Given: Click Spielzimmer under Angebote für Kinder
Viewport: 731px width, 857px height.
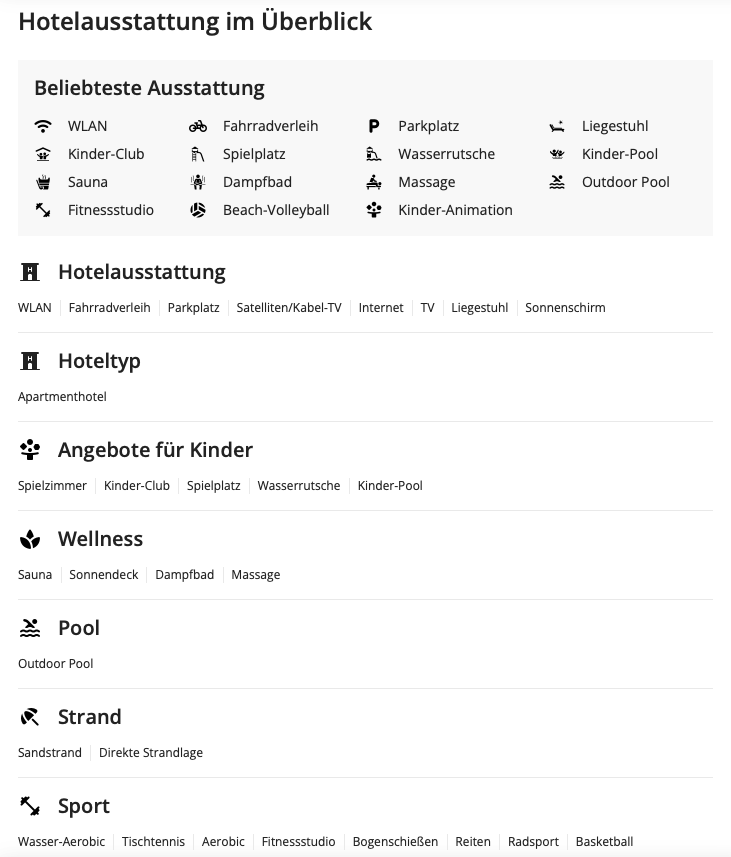Looking at the screenshot, I should pos(52,486).
